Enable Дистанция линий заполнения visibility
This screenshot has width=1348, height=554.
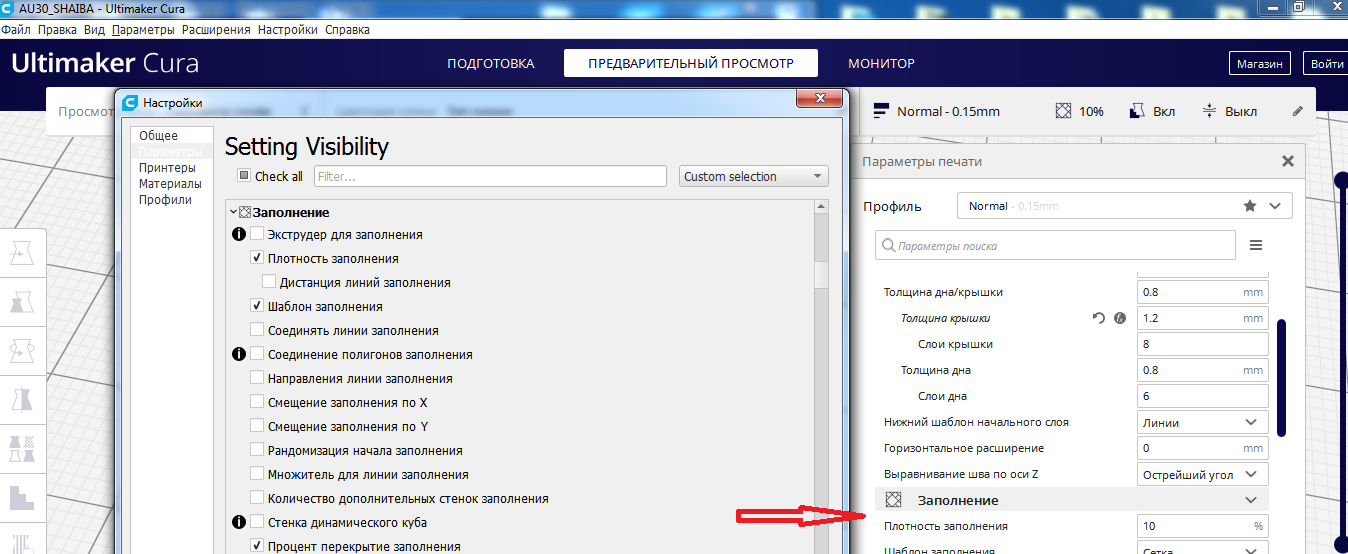pos(269,282)
